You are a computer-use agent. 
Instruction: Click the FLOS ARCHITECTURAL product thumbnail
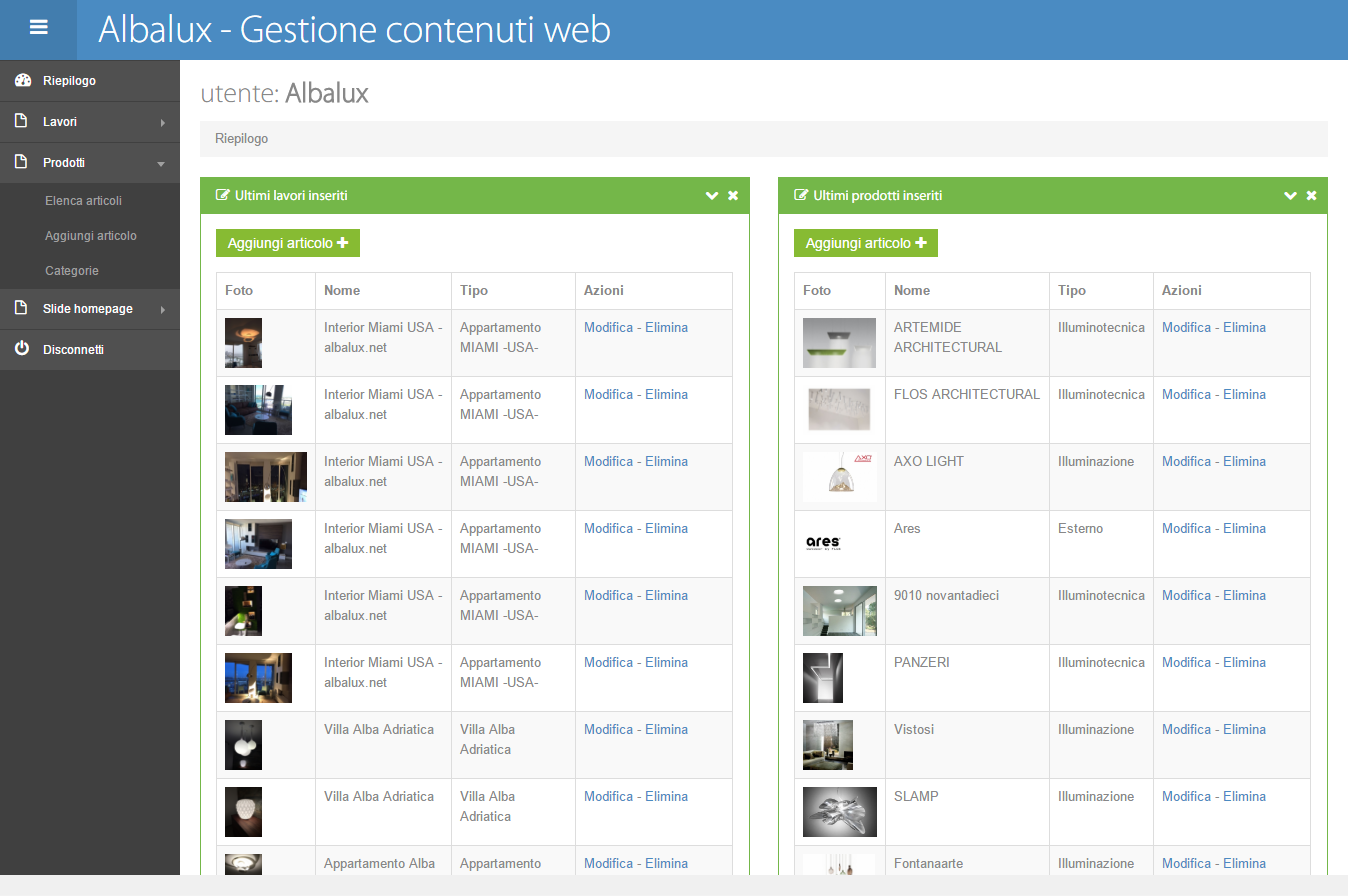point(840,410)
